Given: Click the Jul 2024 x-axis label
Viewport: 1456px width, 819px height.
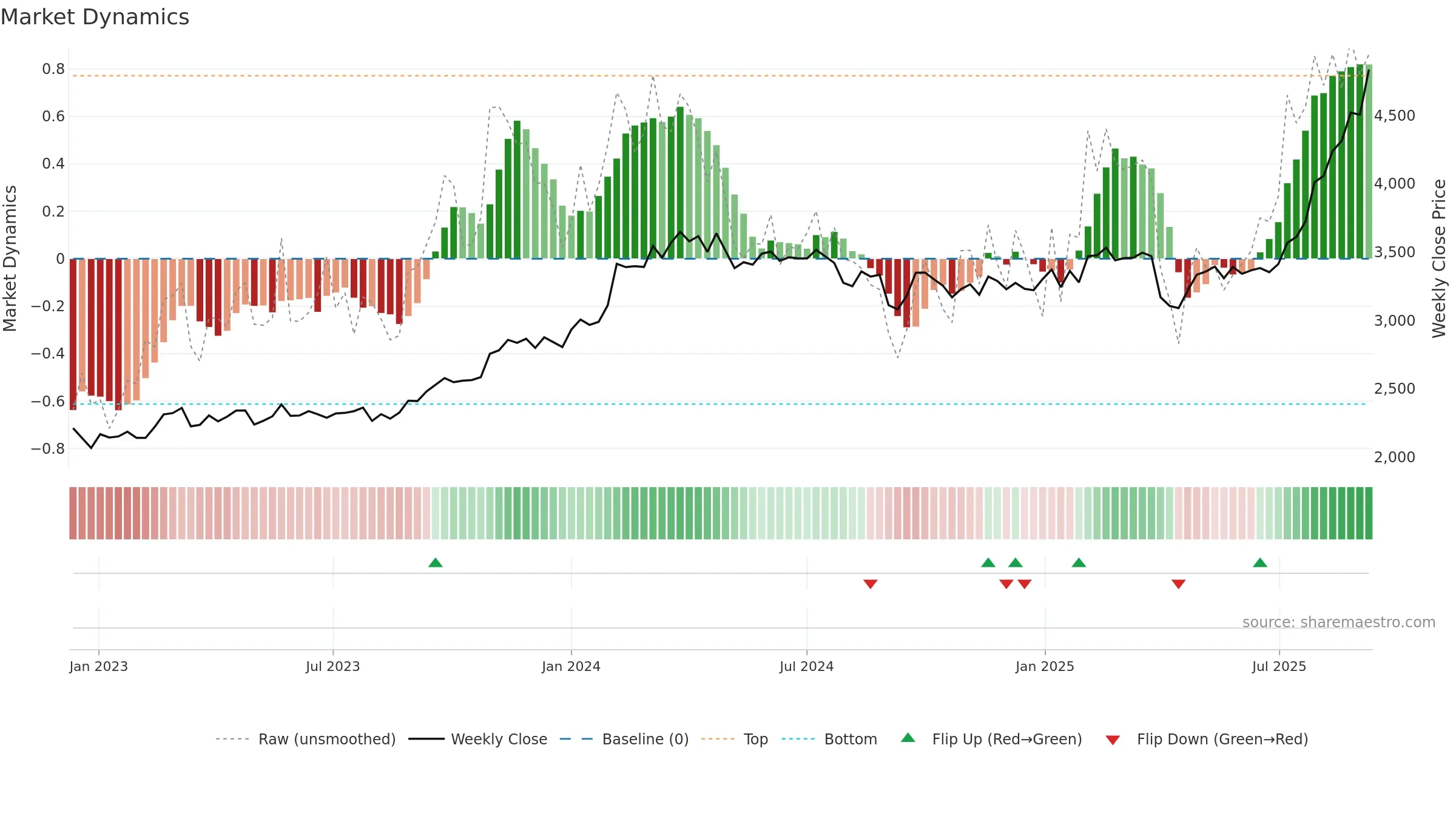Looking at the screenshot, I should 807,666.
